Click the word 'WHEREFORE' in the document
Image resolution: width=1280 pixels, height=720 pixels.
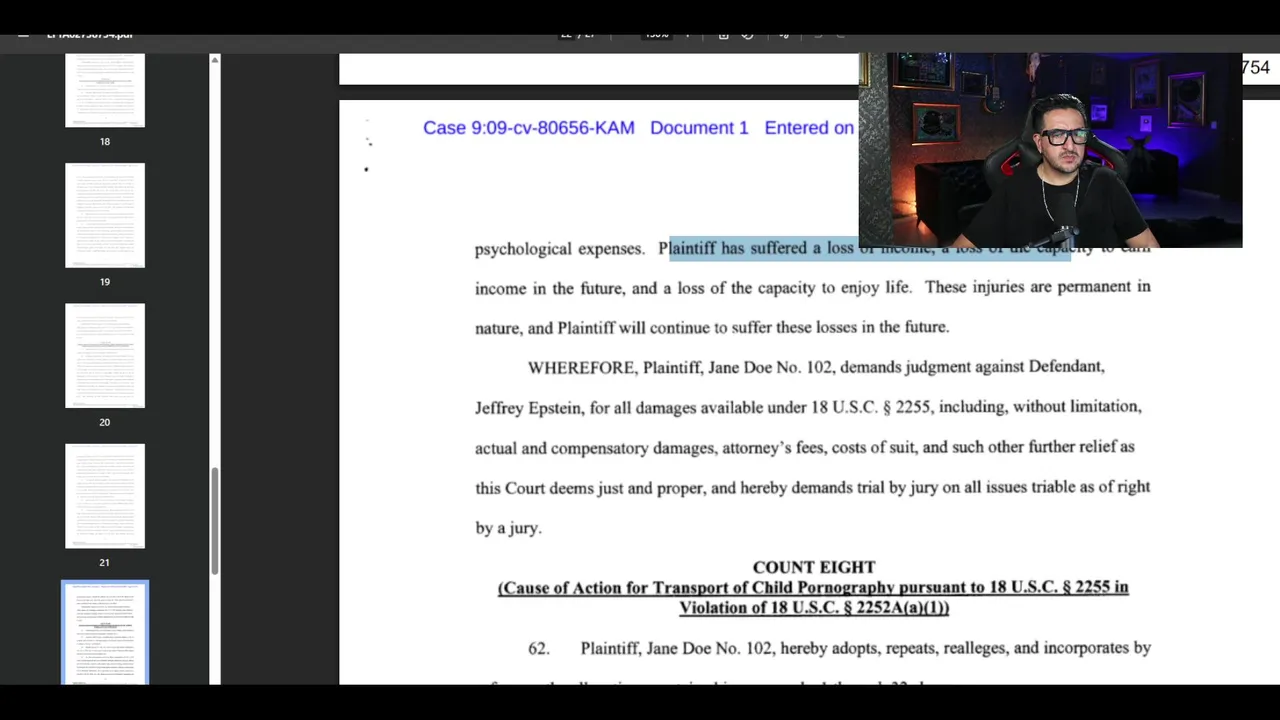click(581, 367)
